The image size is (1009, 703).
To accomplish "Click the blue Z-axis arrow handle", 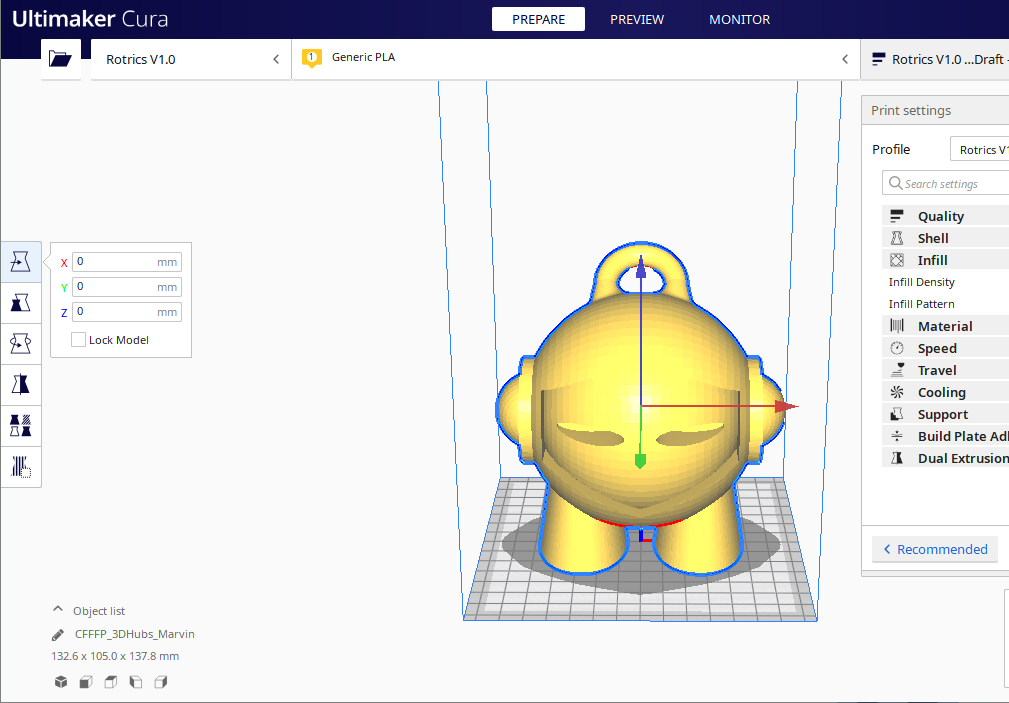I will point(641,265).
